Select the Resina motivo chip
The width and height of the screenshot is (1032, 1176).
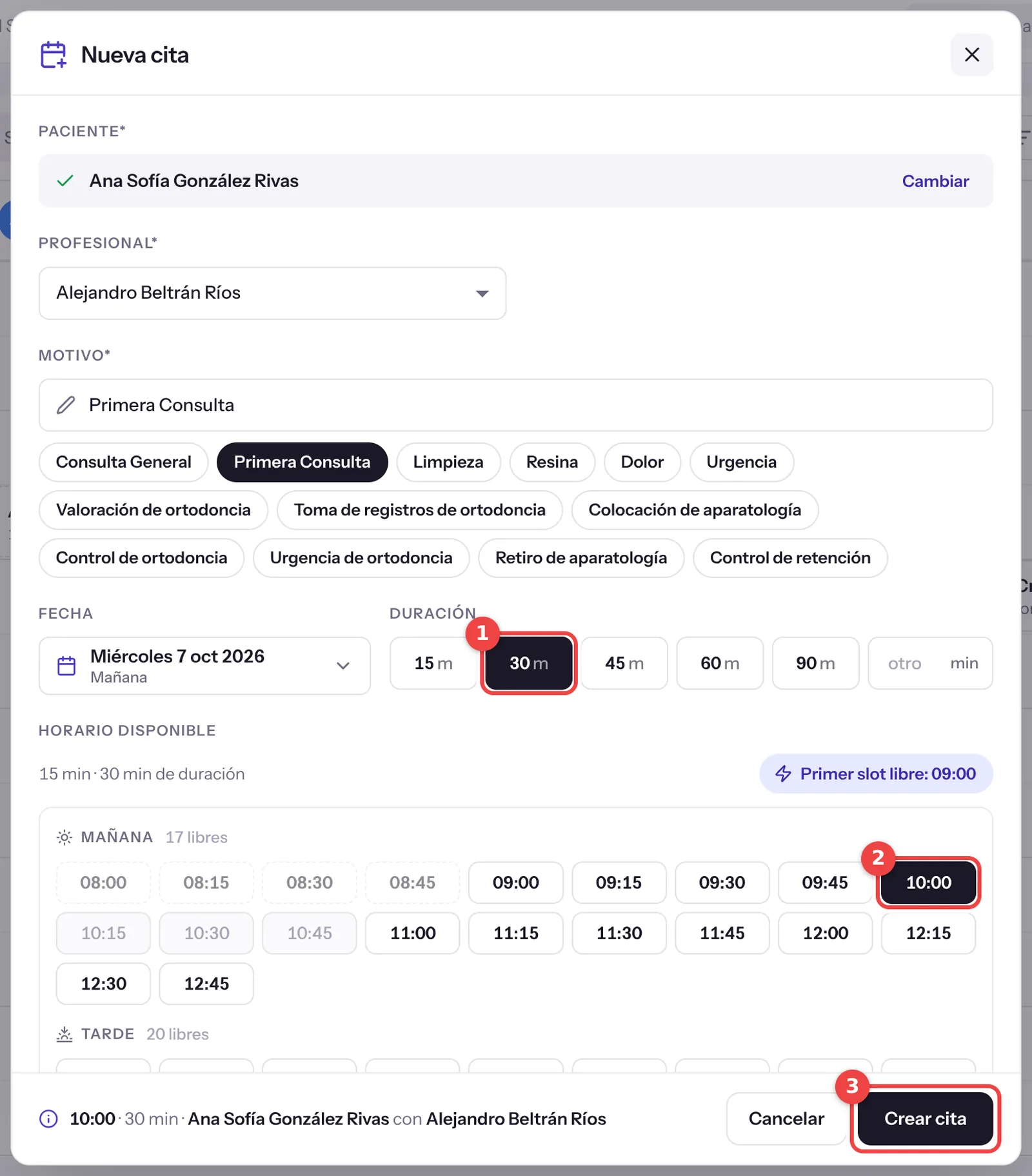pyautogui.click(x=552, y=462)
